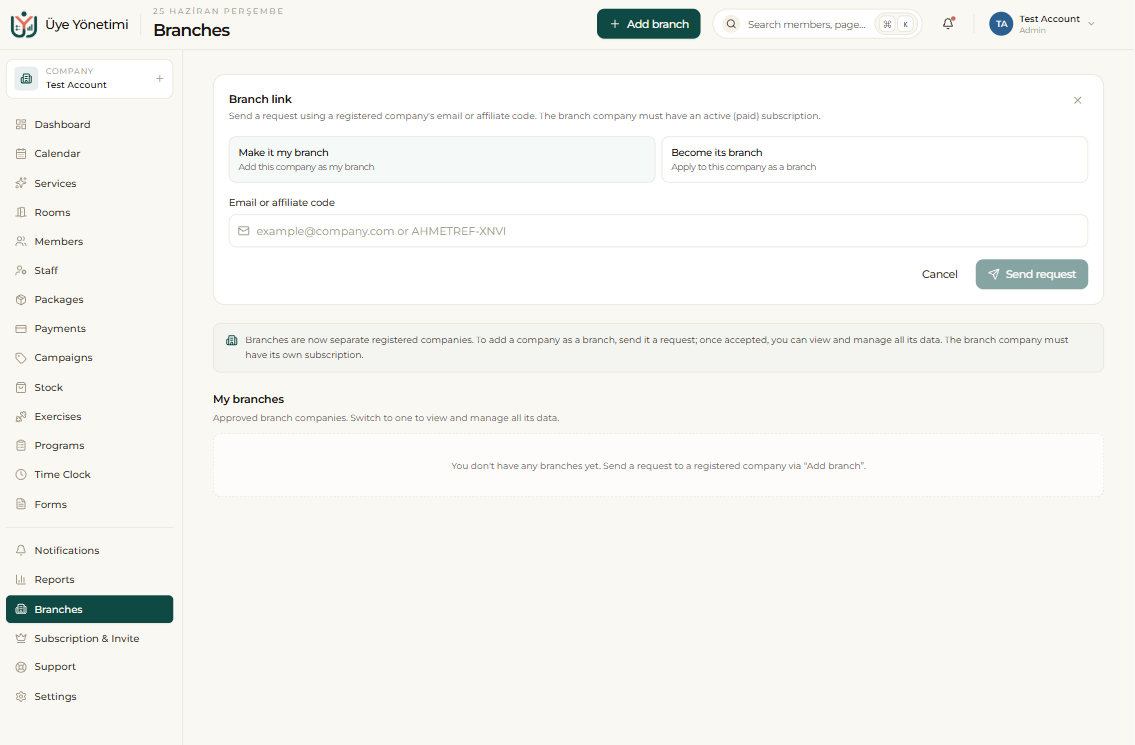Click the plus icon beside Test Account company
Viewport: 1135px width, 745px height.
tap(159, 78)
